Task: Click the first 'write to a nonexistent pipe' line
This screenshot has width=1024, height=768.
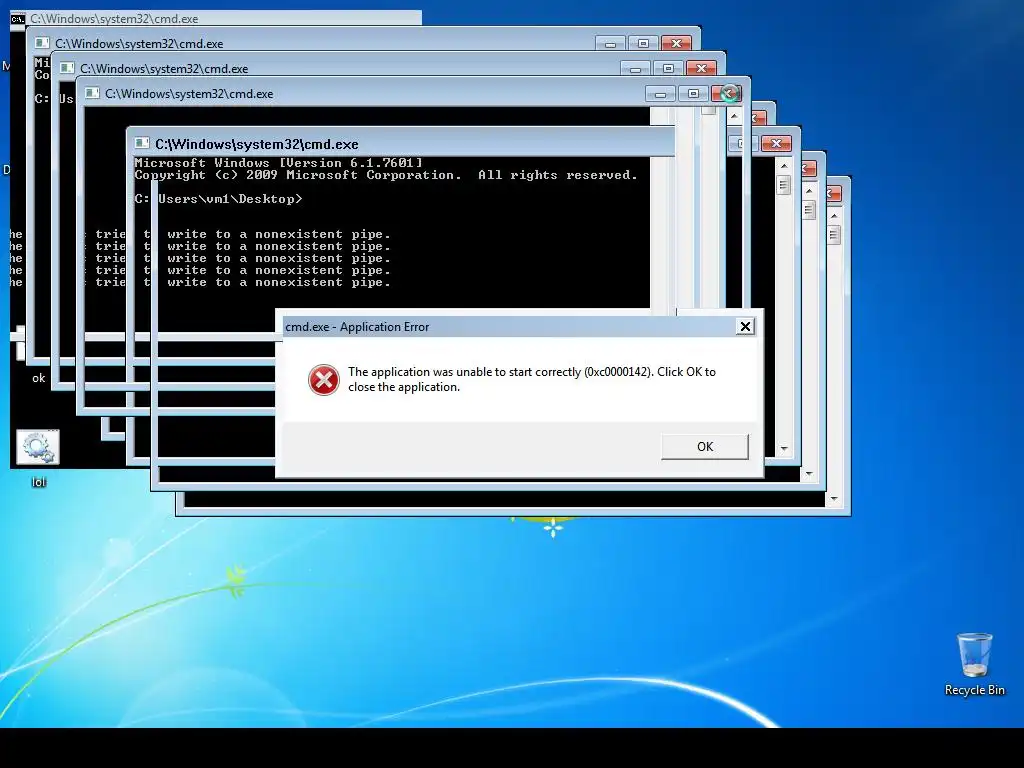Action: (x=278, y=234)
